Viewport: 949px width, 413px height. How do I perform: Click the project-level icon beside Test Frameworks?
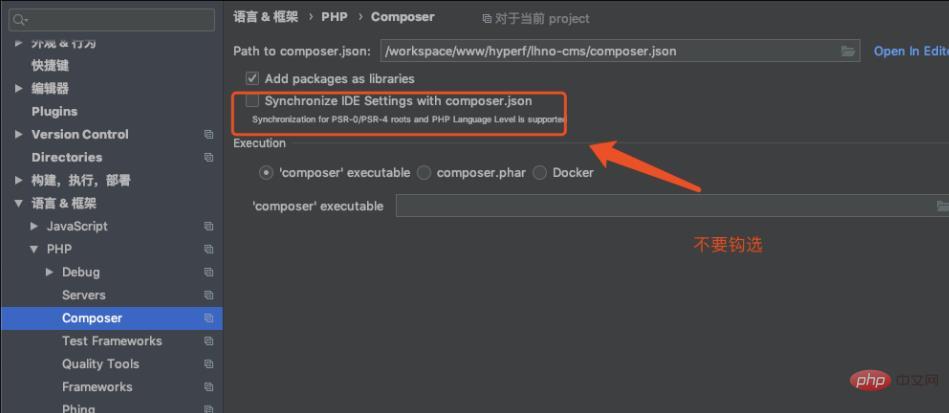209,341
